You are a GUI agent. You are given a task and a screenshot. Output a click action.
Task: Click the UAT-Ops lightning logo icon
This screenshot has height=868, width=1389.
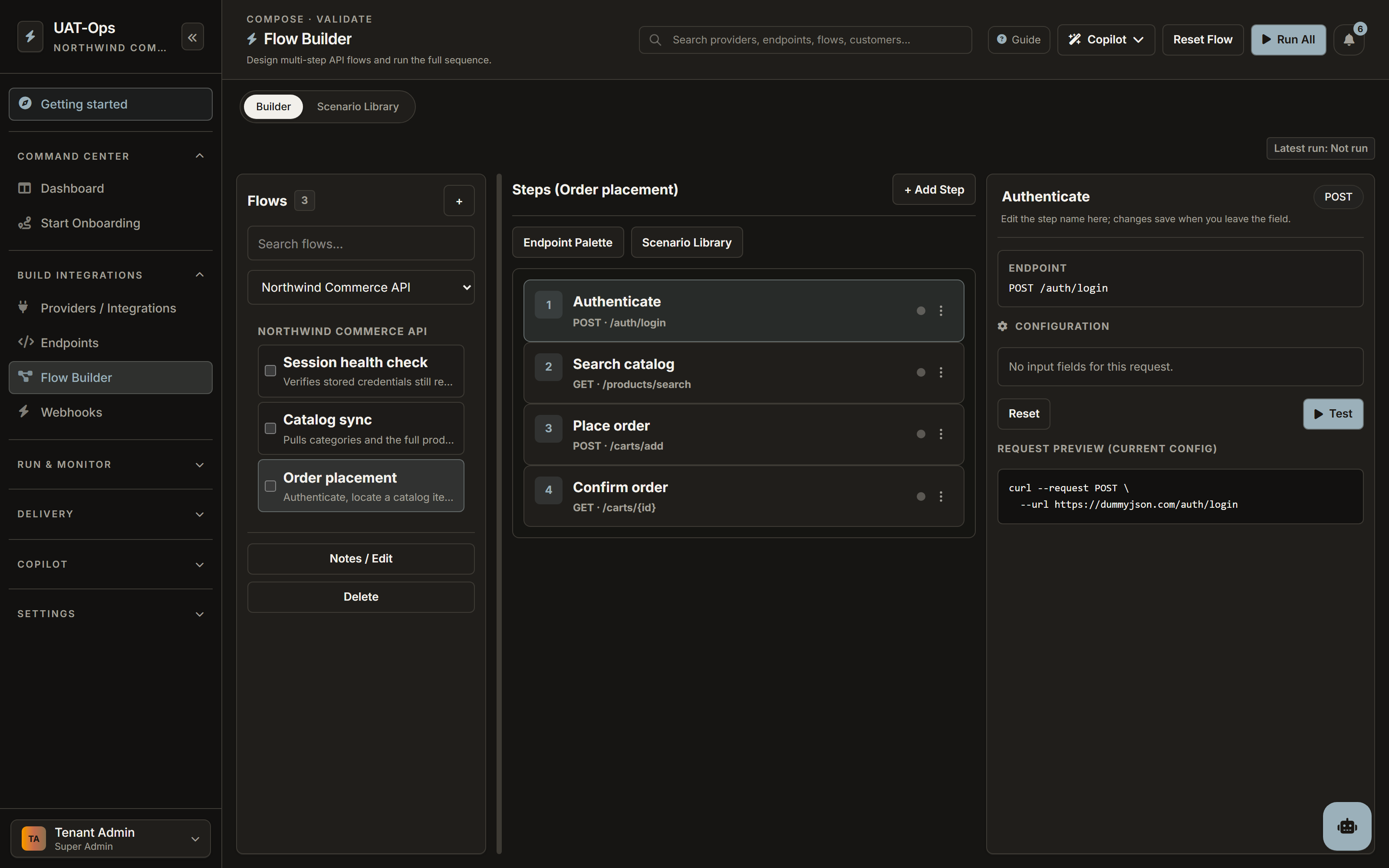30,37
